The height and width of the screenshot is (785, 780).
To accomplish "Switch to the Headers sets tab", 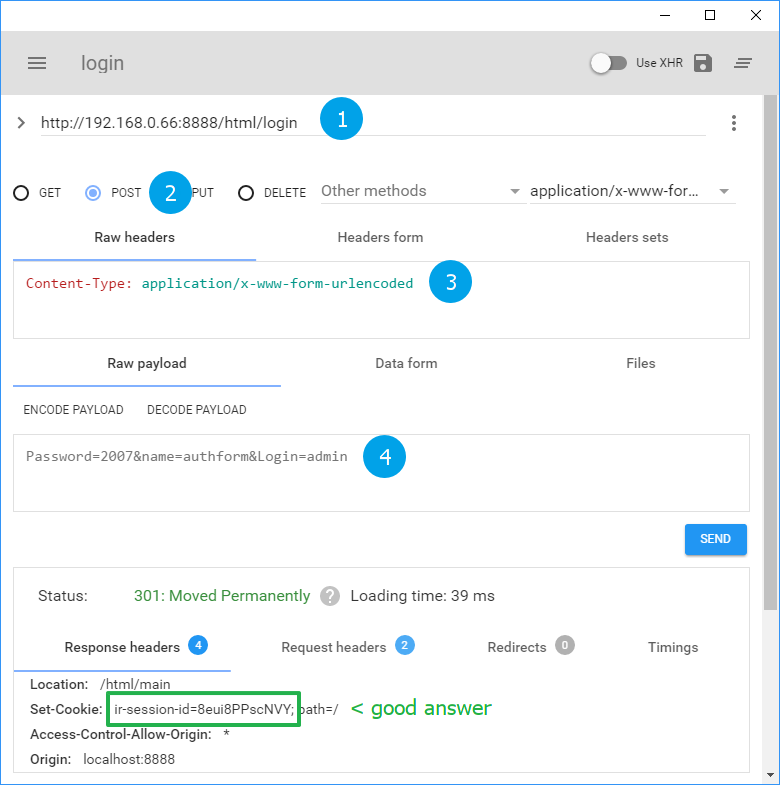I will (627, 237).
